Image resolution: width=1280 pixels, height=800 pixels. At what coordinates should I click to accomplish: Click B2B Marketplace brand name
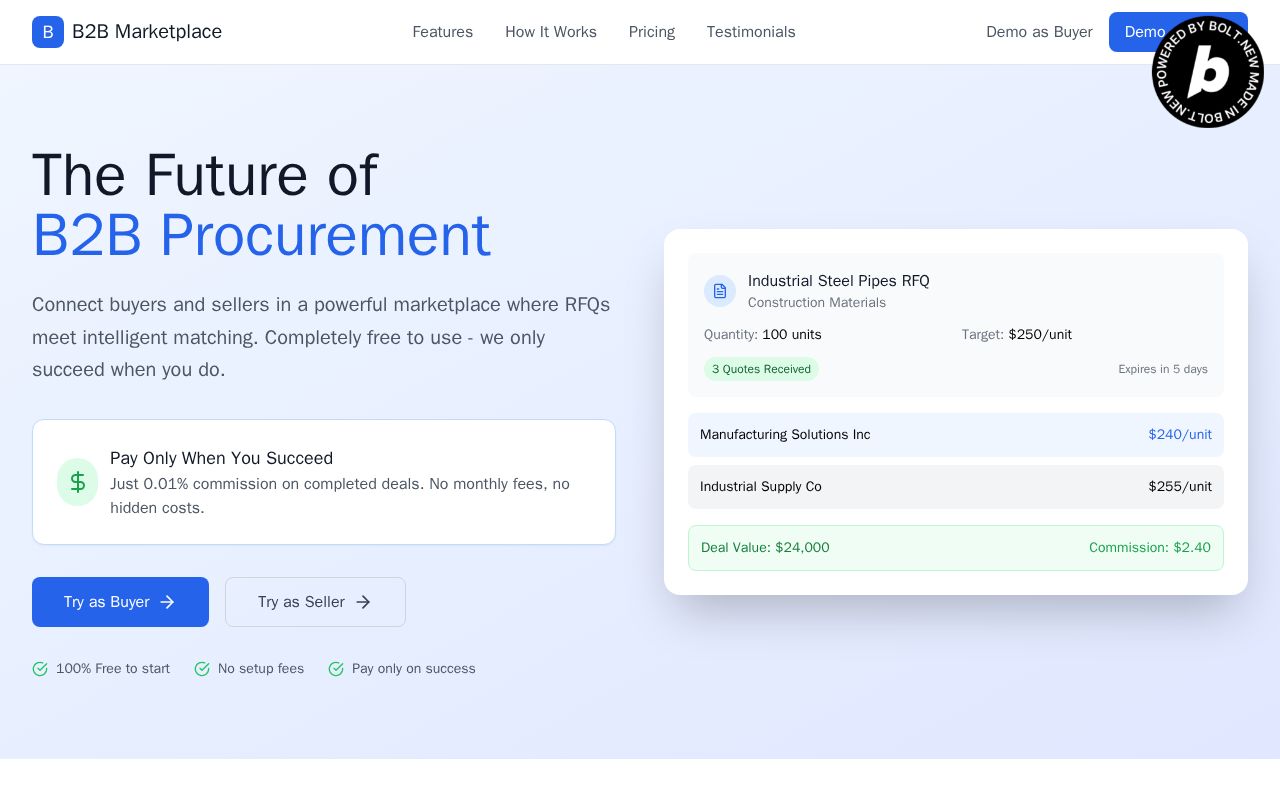coord(147,32)
